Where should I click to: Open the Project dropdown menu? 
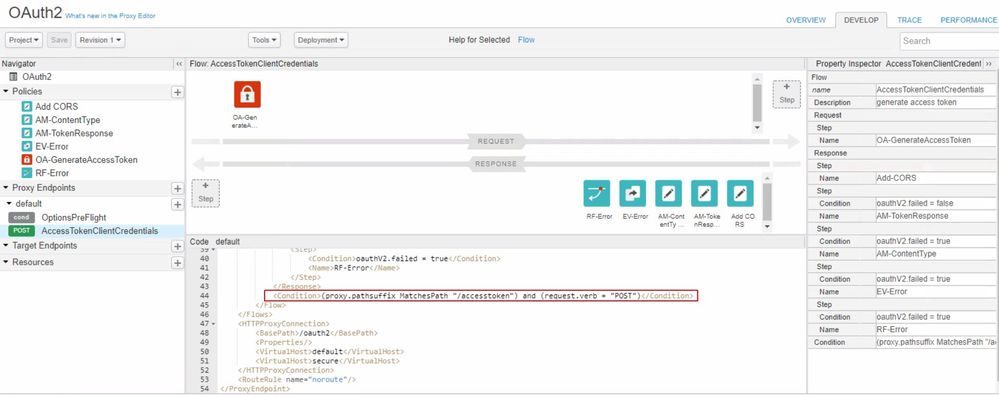coord(24,40)
